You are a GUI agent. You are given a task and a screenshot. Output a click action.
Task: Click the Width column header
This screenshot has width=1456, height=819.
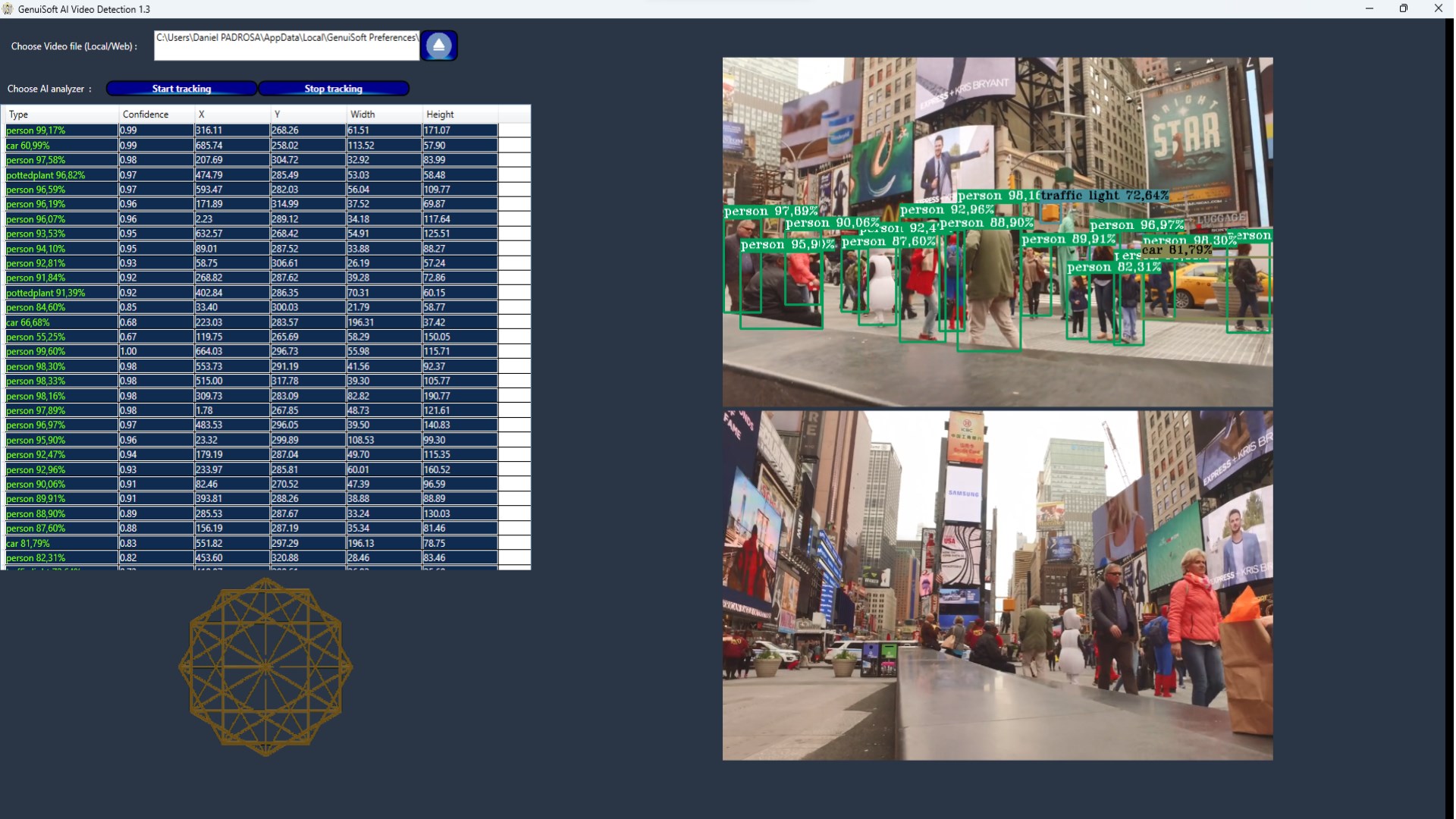(x=383, y=115)
